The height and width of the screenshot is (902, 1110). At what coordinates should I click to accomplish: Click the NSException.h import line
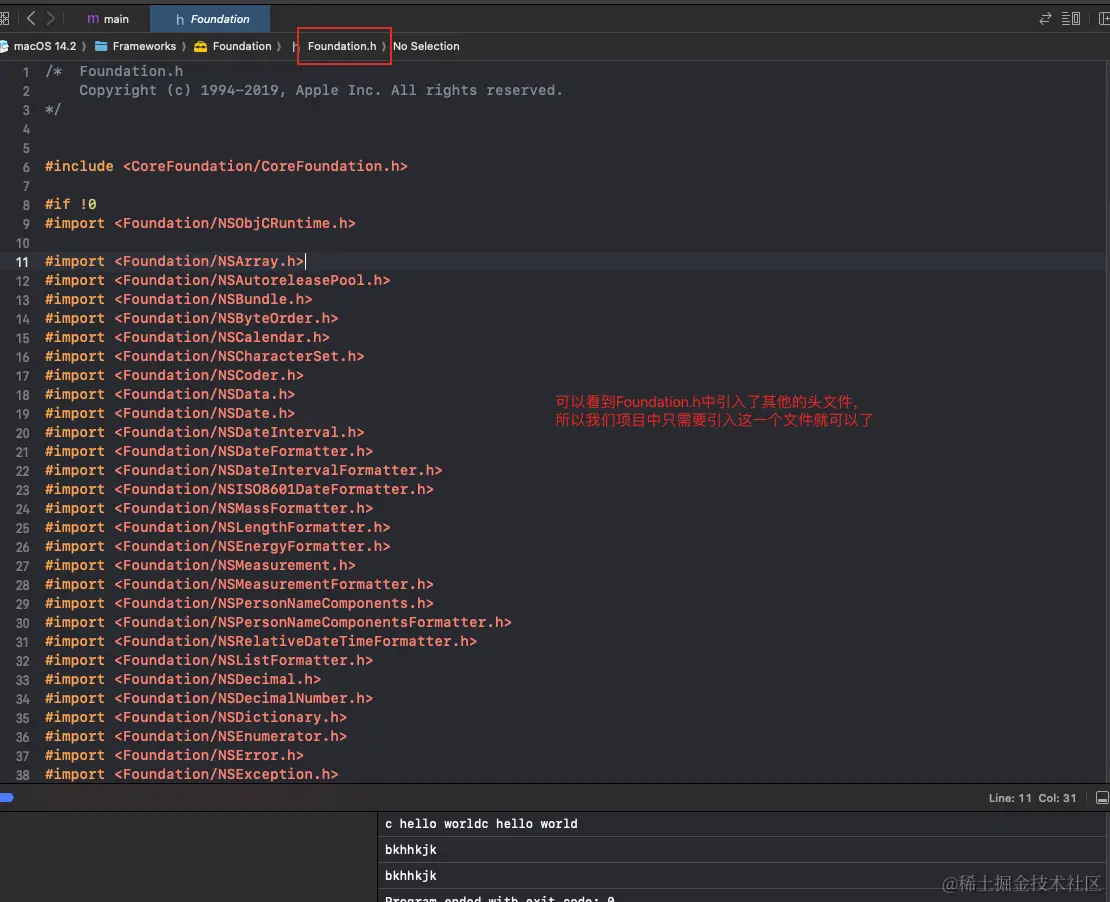[x=192, y=775]
